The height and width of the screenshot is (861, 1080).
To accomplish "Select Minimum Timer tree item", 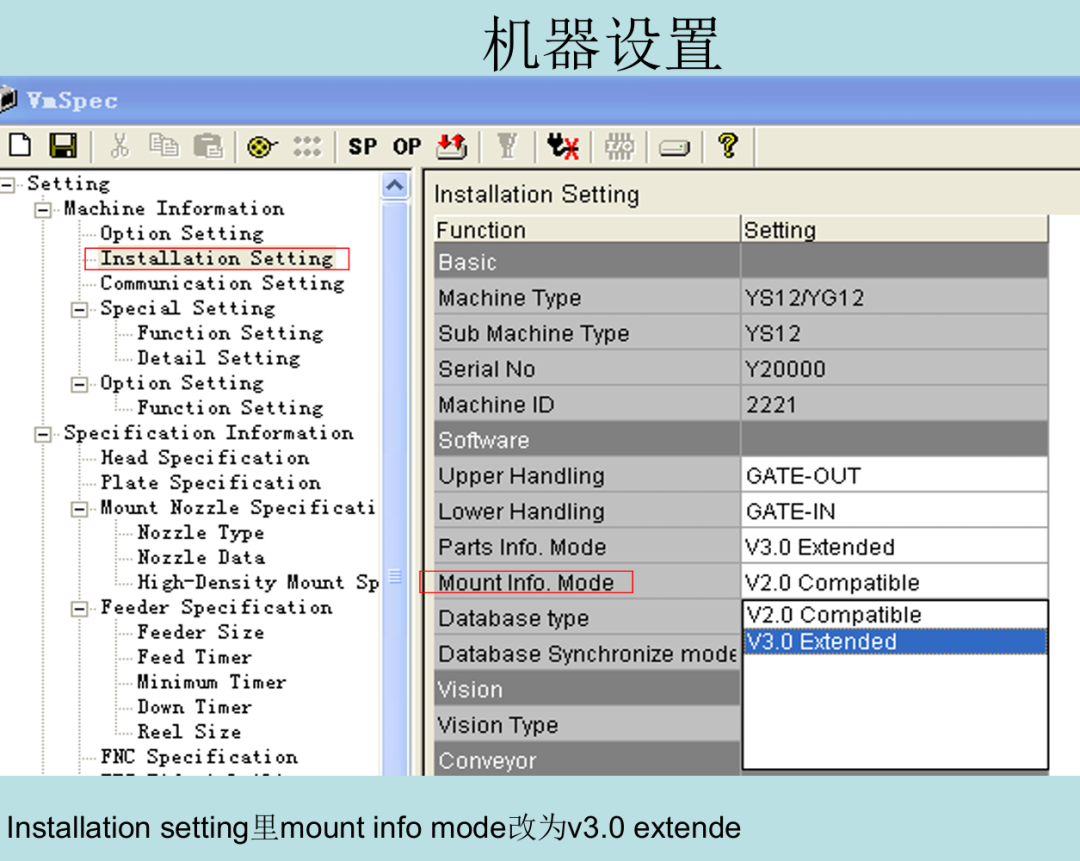I will 211,682.
